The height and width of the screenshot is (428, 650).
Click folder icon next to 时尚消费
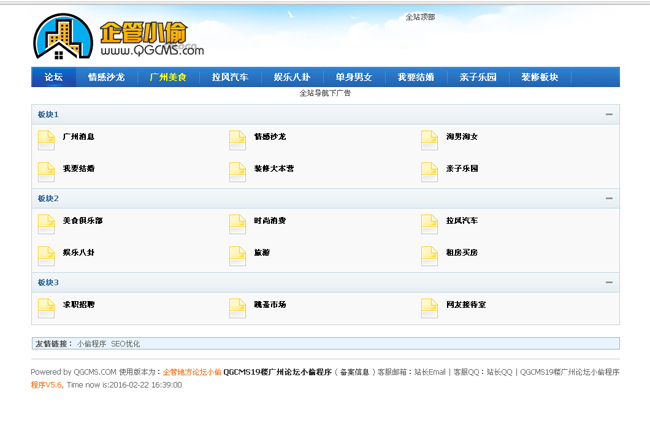(238, 224)
